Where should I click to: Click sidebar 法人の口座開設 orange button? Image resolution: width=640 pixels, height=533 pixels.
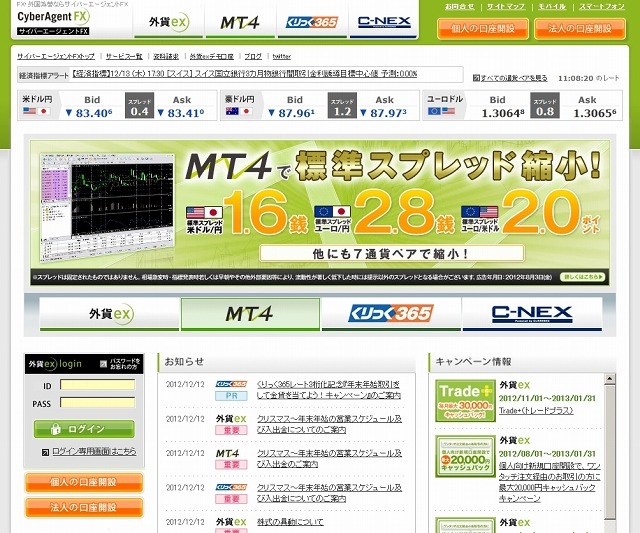point(84,508)
